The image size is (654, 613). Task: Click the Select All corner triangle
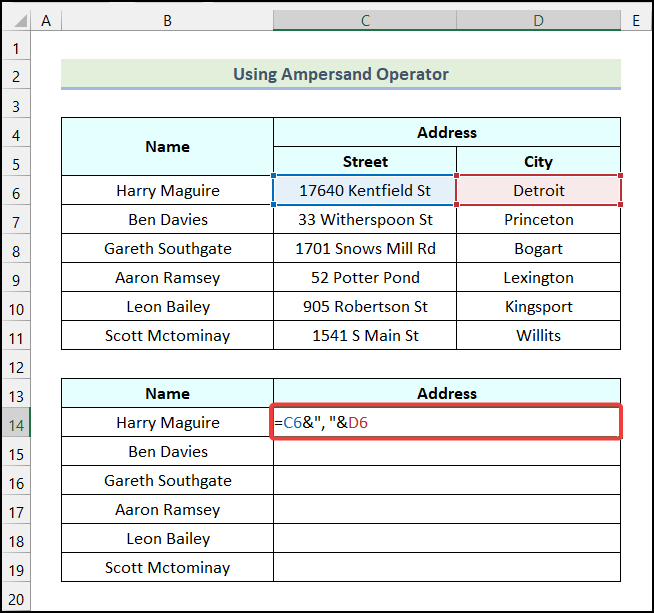[x=21, y=20]
